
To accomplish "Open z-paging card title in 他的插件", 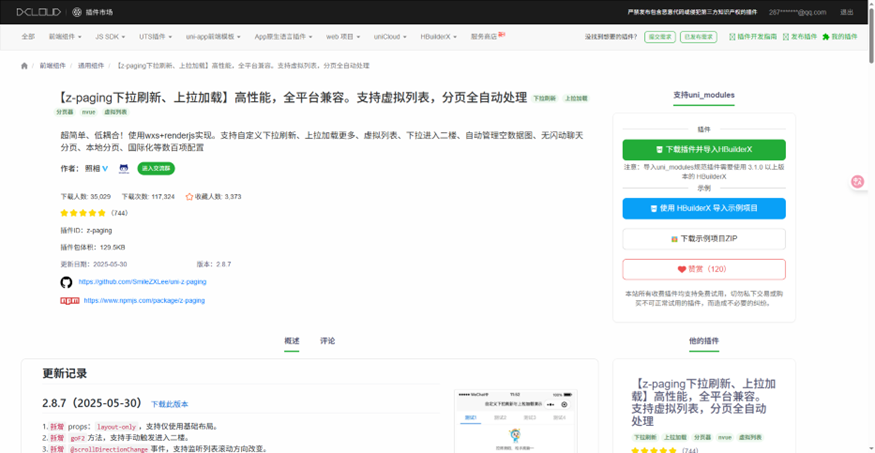I will [x=705, y=402].
